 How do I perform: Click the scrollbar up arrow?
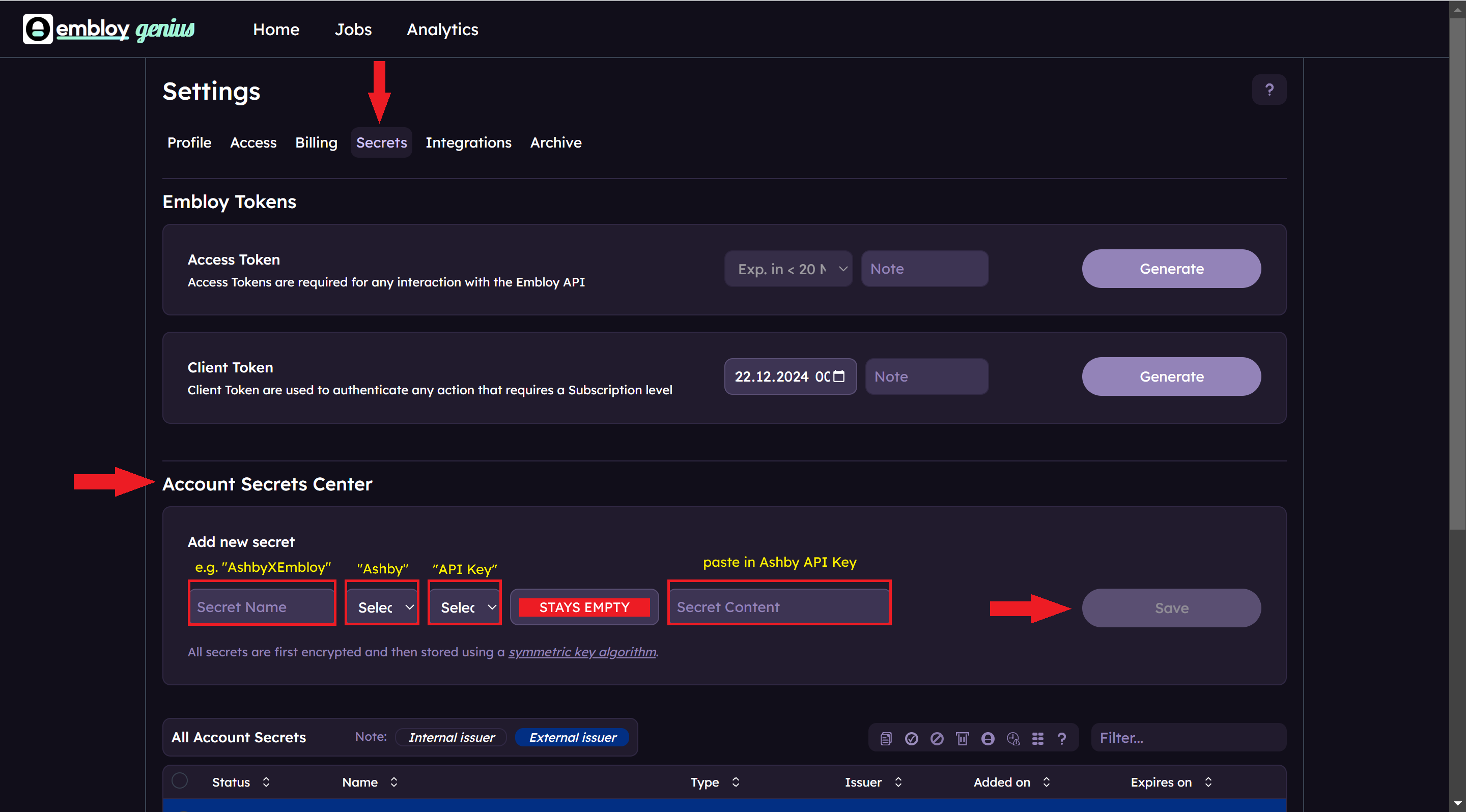1457,9
